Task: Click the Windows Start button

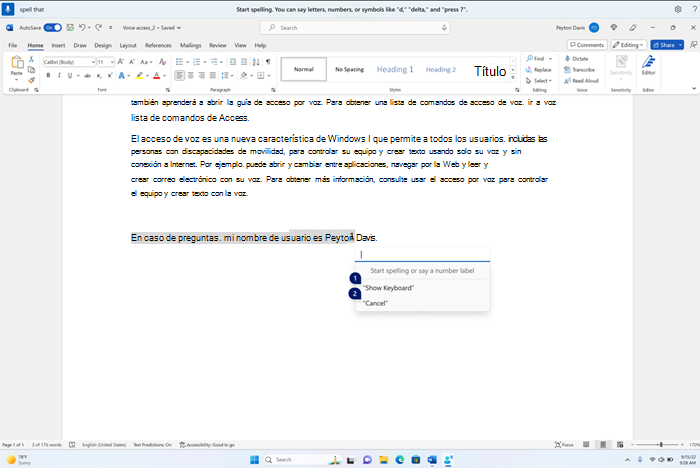Action: tap(254, 460)
